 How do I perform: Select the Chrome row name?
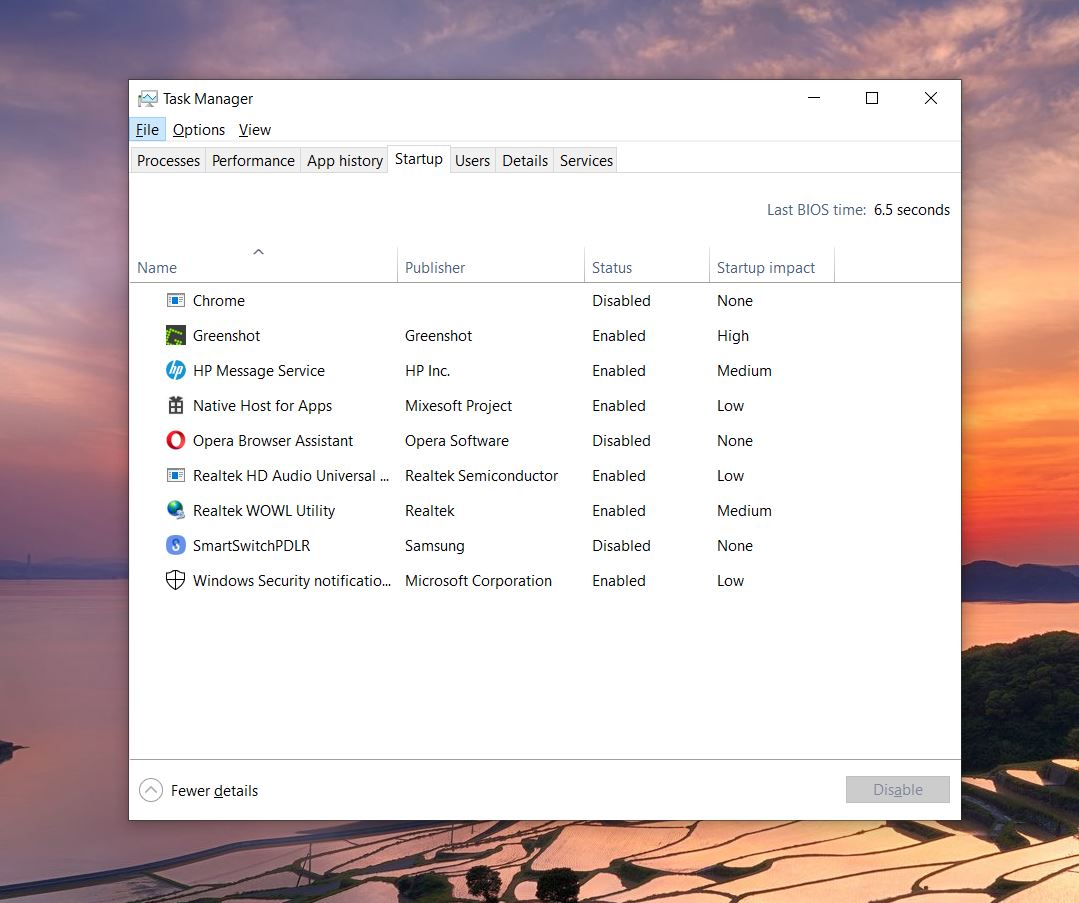[219, 301]
